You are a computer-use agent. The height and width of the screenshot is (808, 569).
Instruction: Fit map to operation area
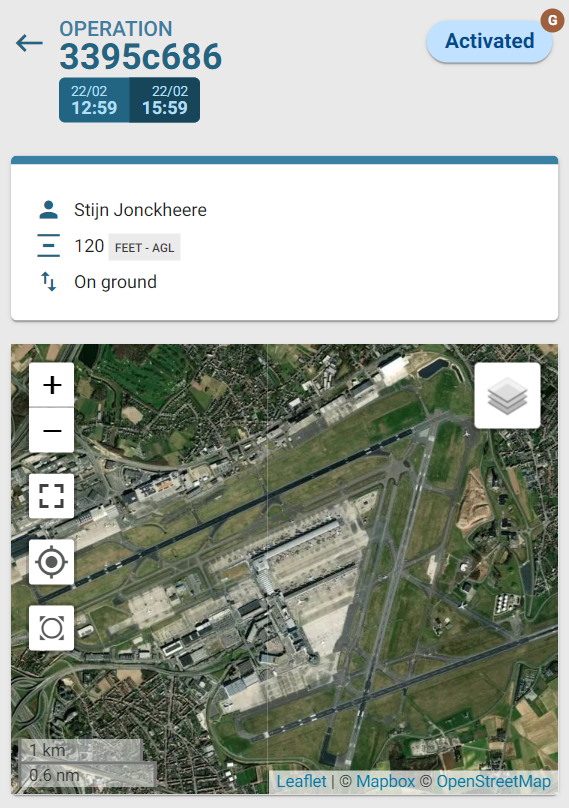[x=52, y=628]
